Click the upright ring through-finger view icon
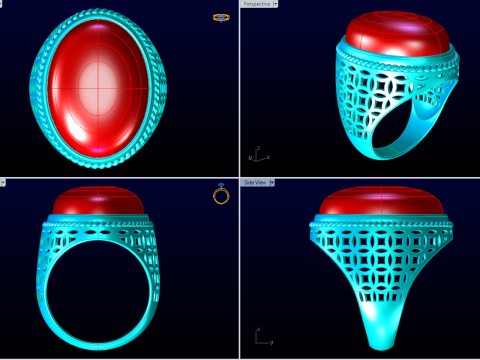 coord(221,194)
